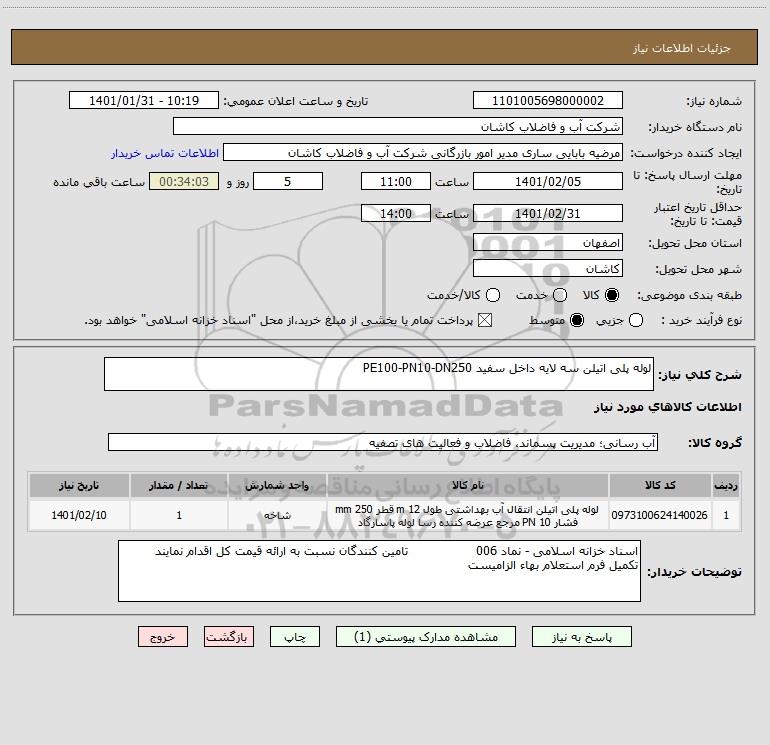The image size is (770, 745).
Task: Click the پاسخ به نیاز button
Action: tap(581, 637)
